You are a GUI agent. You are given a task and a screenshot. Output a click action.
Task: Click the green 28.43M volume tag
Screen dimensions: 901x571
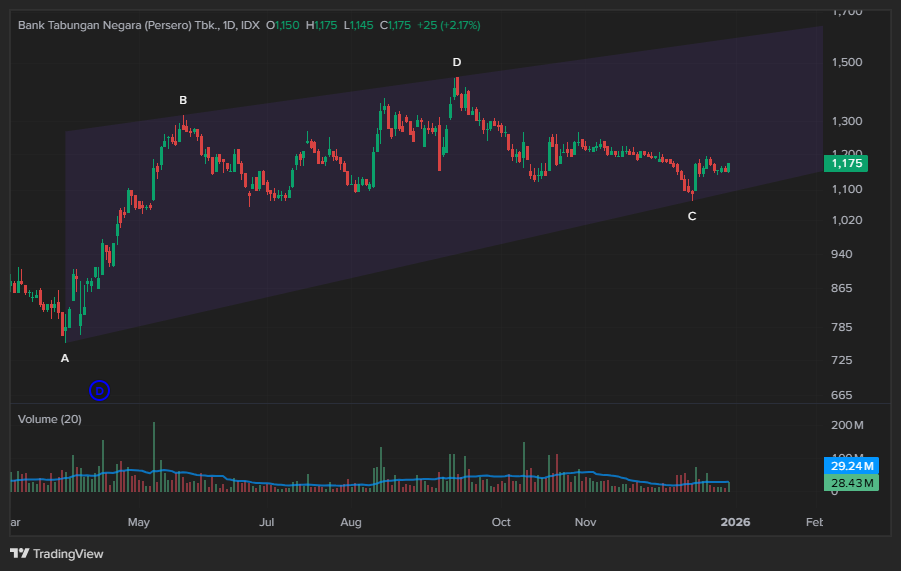[x=850, y=484]
